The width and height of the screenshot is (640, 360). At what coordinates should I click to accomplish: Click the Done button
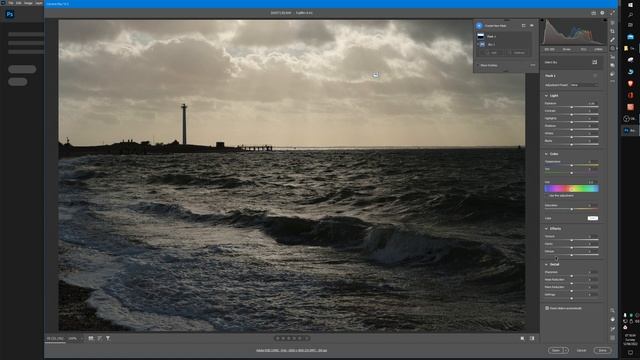click(x=602, y=350)
